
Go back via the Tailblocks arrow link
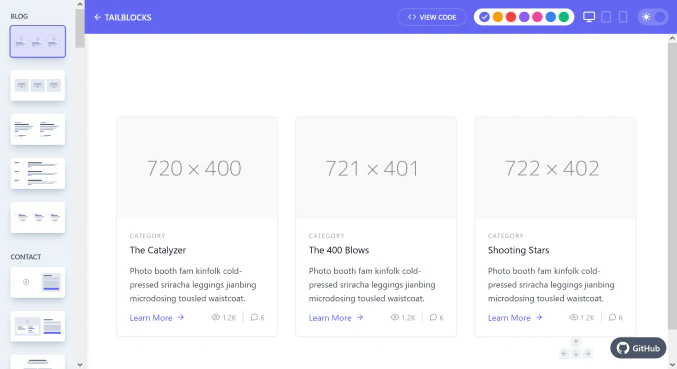[123, 17]
